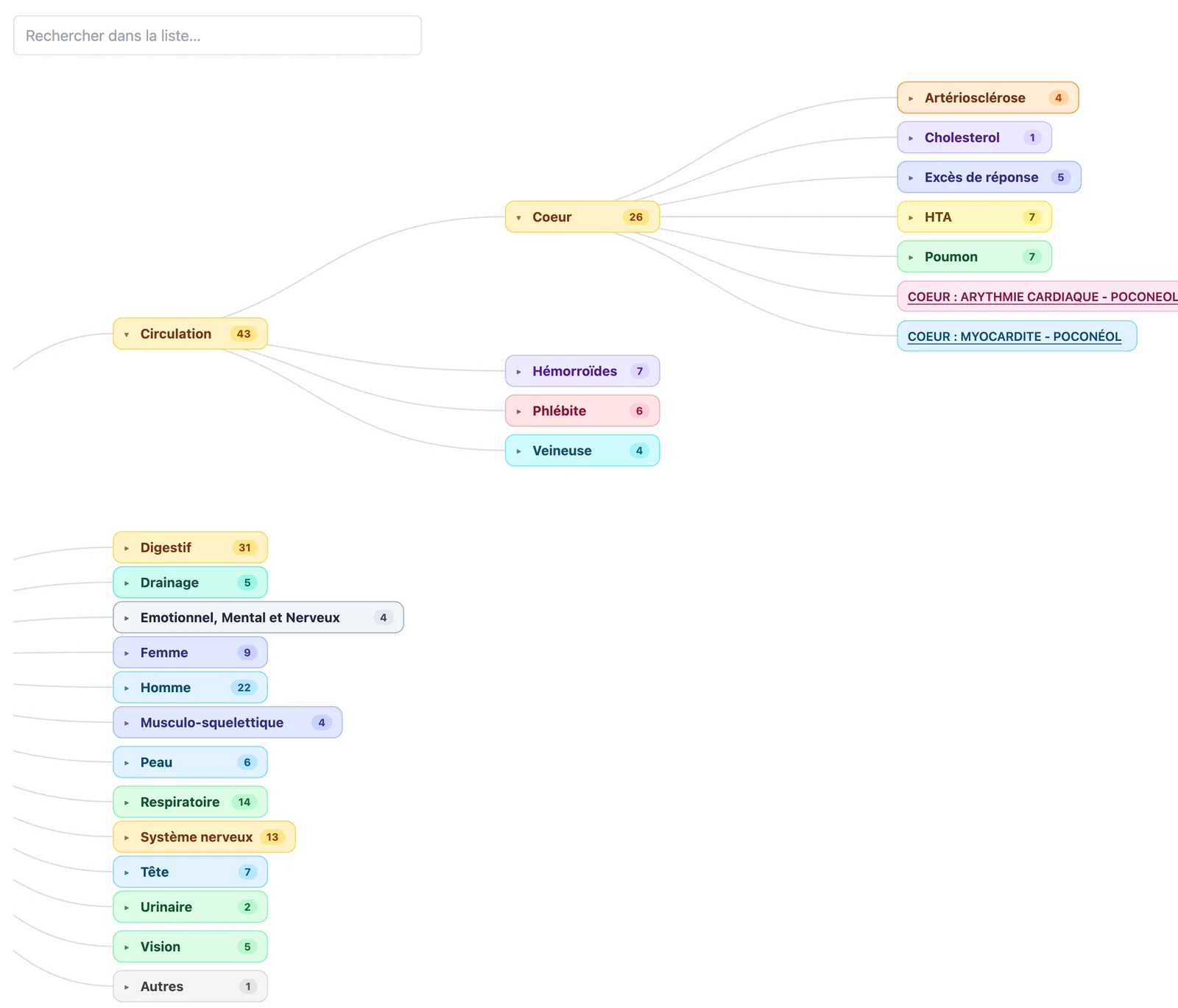
Task: Expand the Phlébite node arrow
Action: tap(519, 412)
